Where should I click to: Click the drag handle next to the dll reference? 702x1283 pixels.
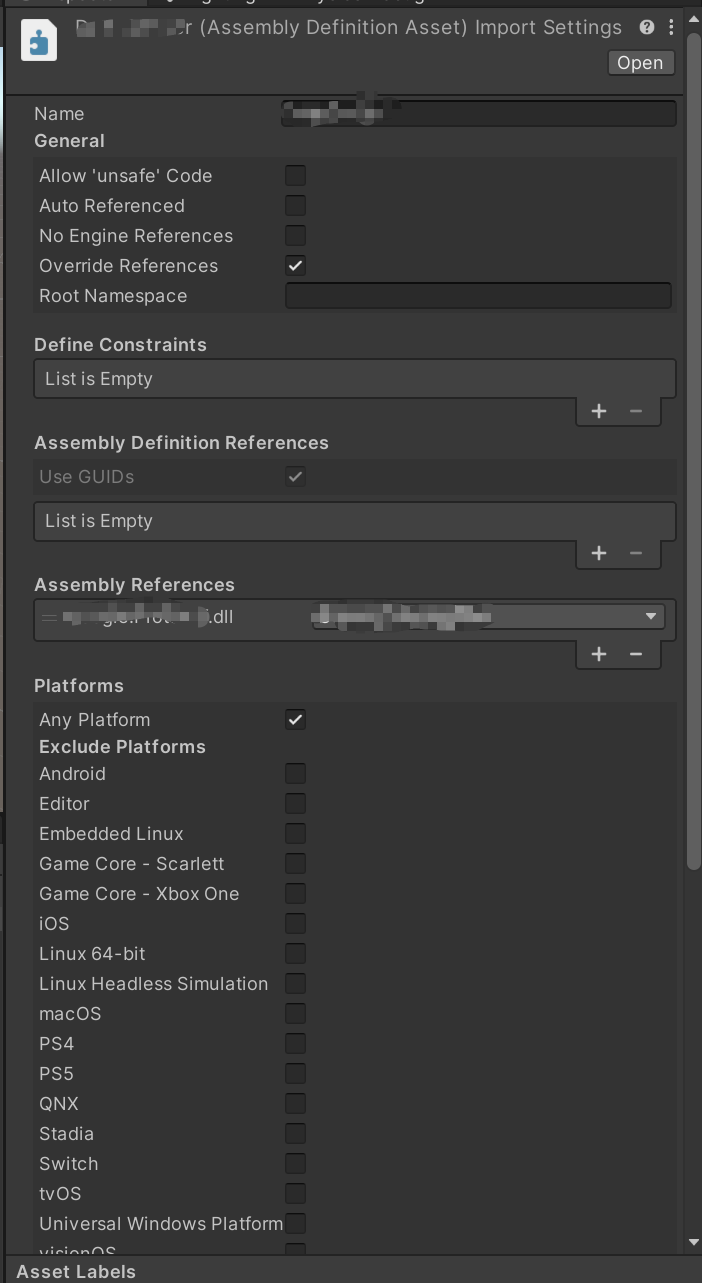(48, 616)
